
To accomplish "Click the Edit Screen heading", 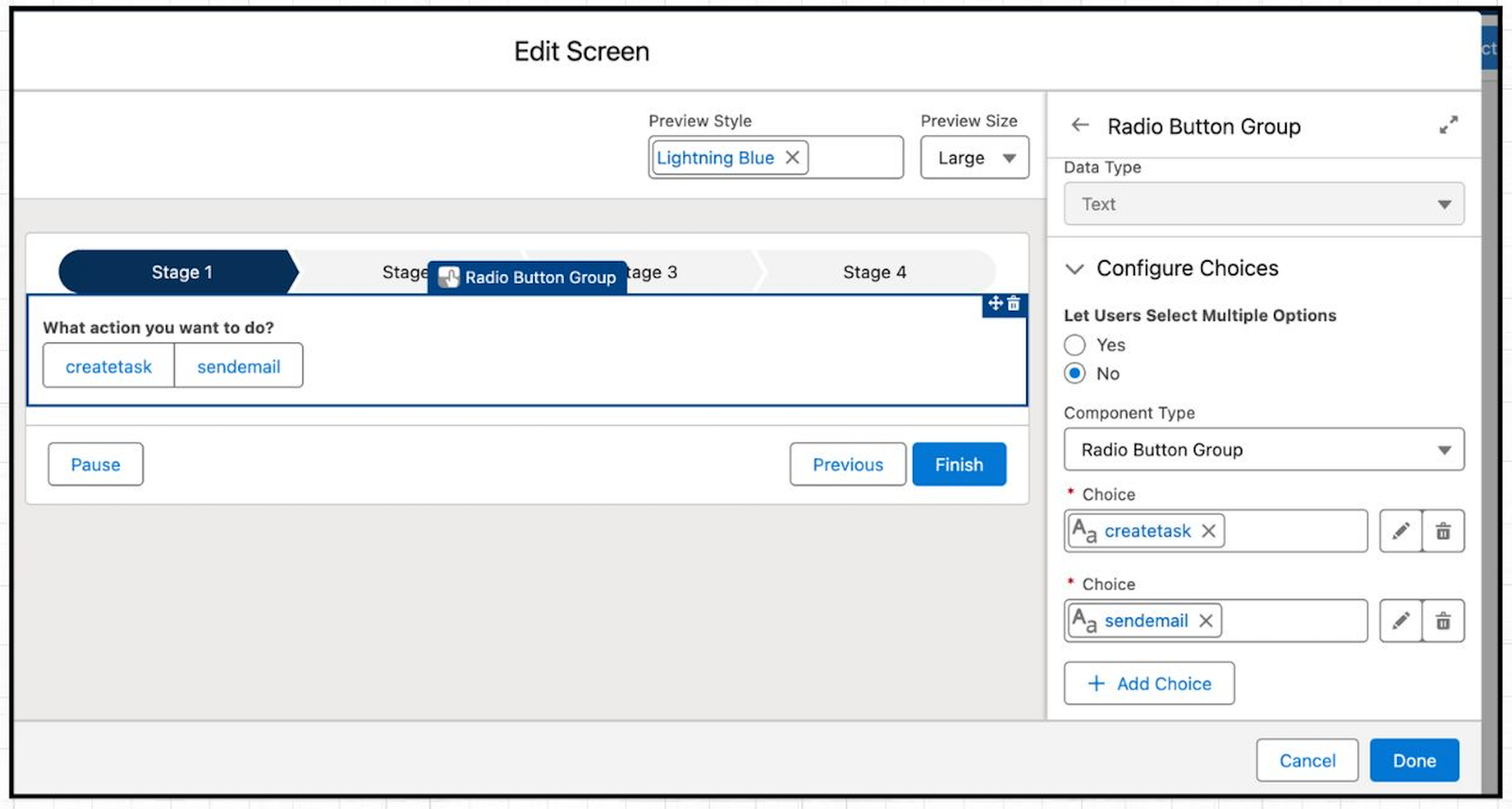I will click(x=581, y=51).
